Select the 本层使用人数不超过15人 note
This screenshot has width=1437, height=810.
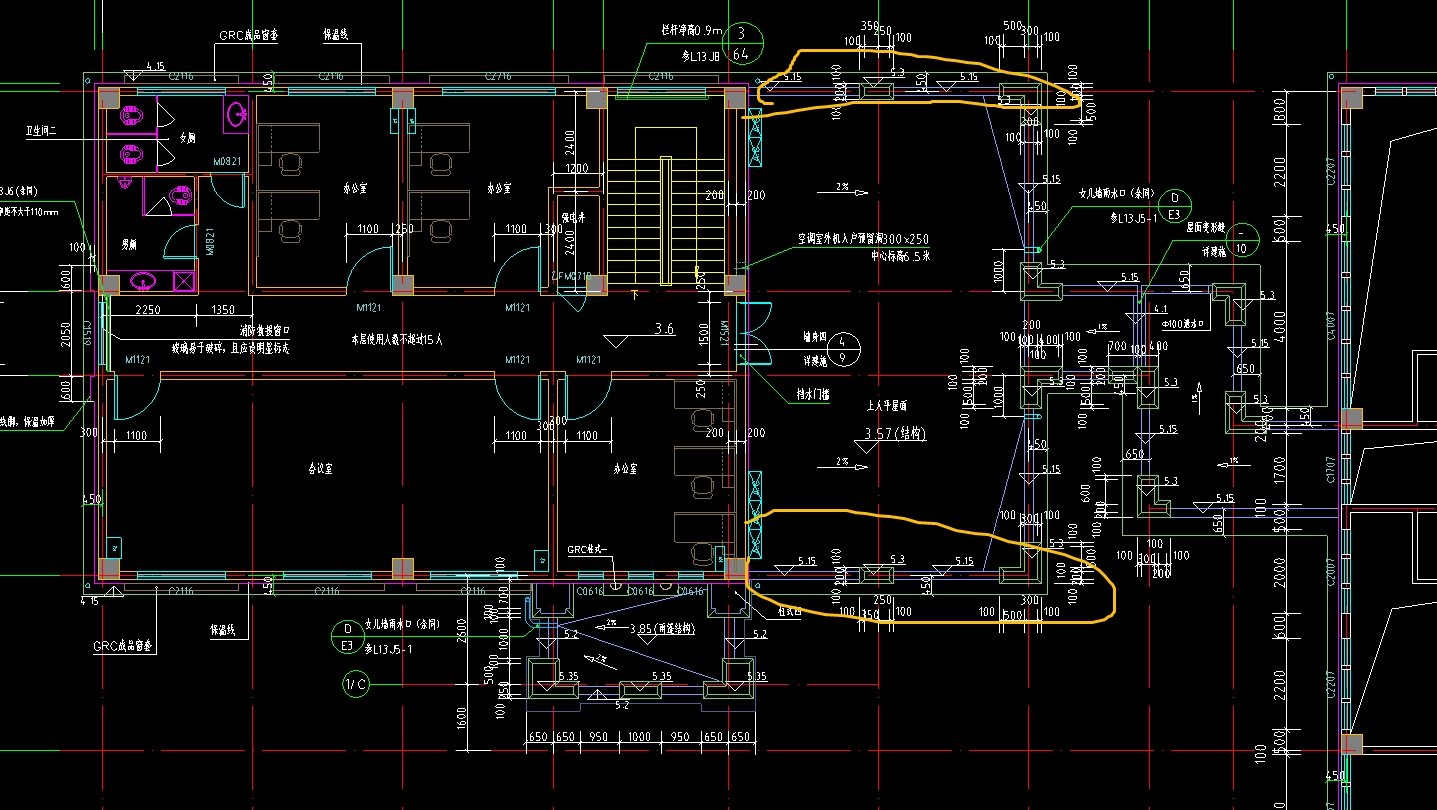tap(396, 340)
